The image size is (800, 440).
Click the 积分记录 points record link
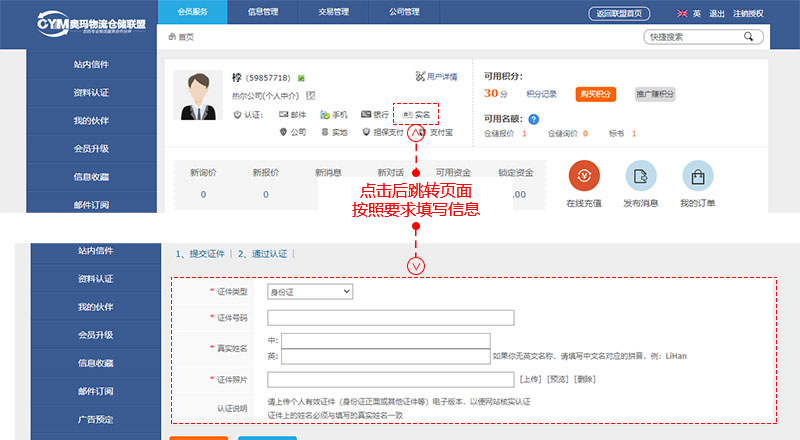tap(541, 94)
